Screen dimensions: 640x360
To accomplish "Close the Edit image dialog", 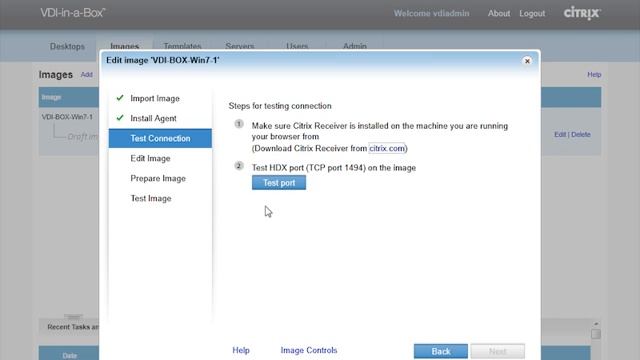I will tap(527, 61).
